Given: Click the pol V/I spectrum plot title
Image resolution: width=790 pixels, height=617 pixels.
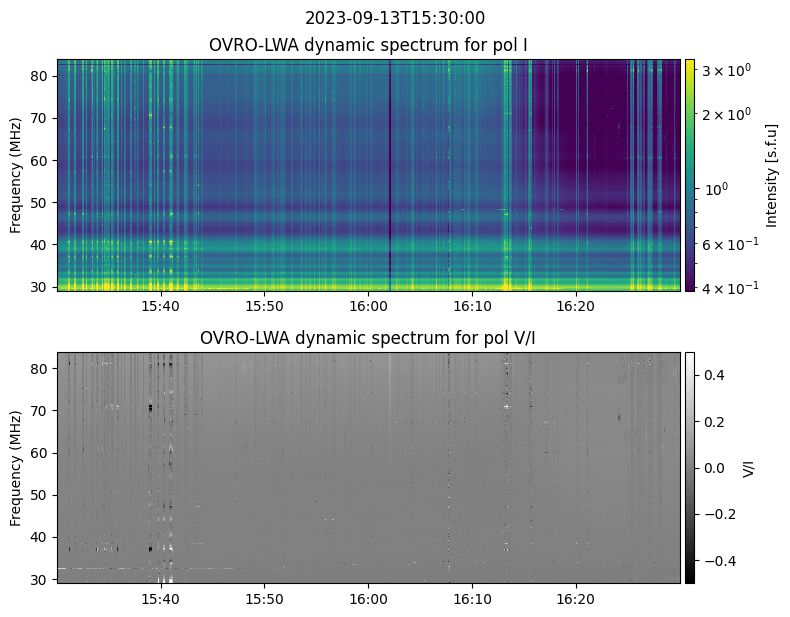Looking at the screenshot, I should [368, 337].
